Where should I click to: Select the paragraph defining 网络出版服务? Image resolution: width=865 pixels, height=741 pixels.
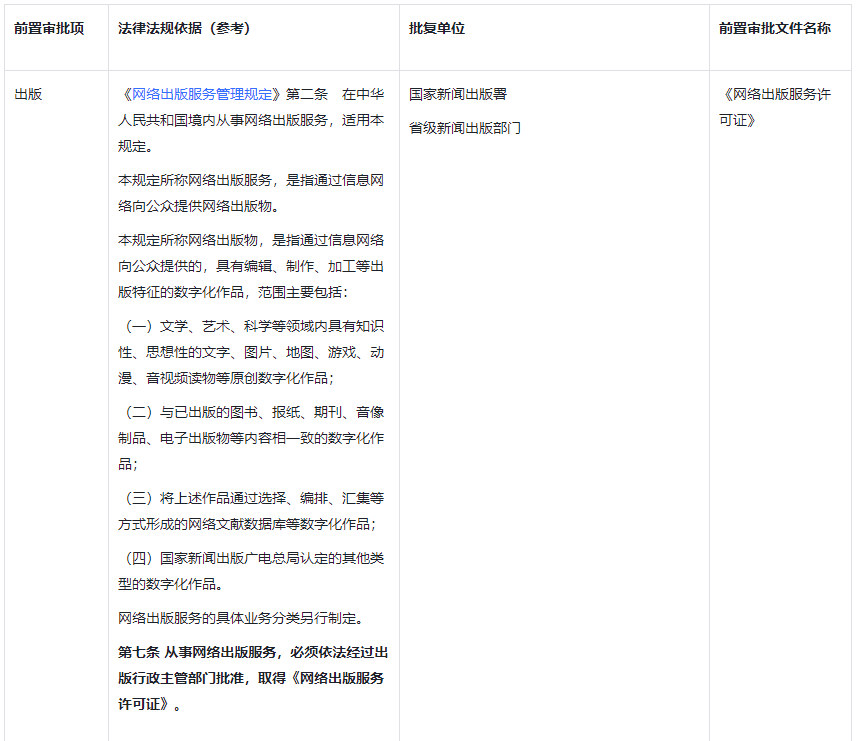click(250, 193)
